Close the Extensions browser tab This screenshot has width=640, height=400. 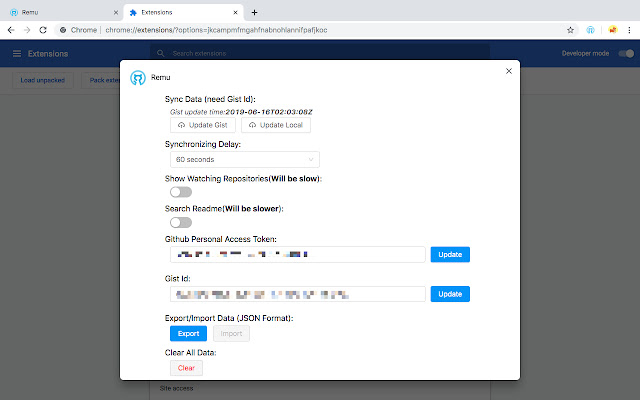(x=236, y=13)
